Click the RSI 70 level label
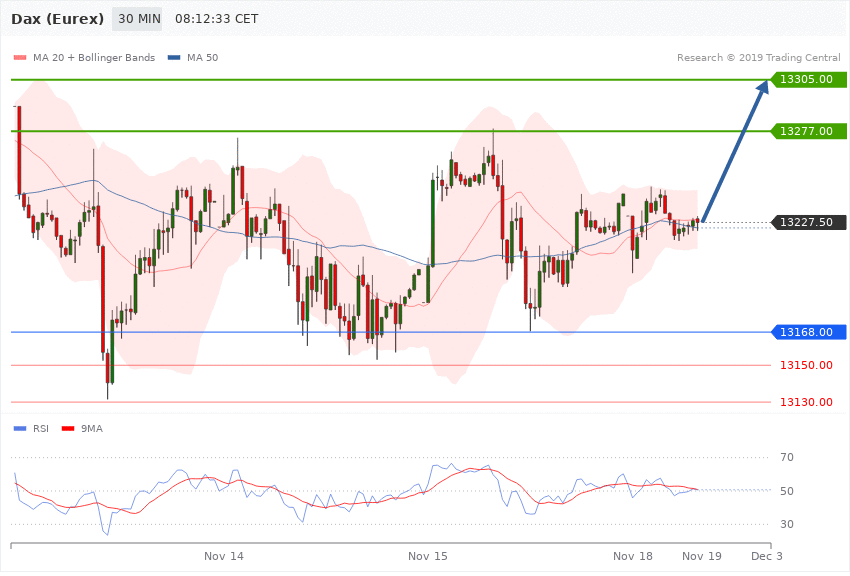 pos(787,457)
